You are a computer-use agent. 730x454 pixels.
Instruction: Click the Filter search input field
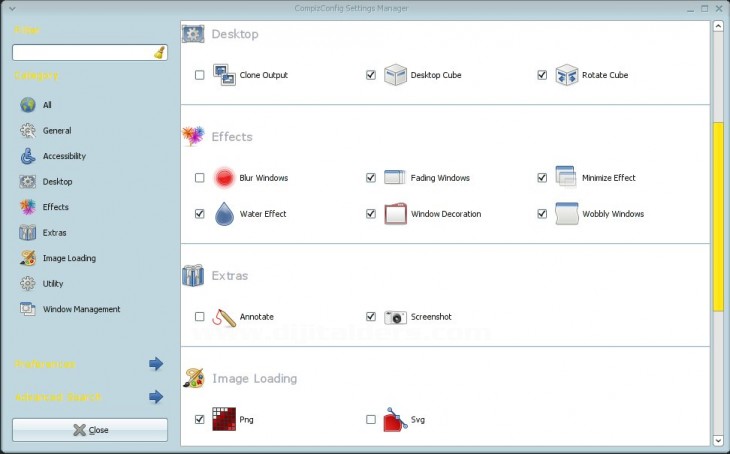pos(82,53)
